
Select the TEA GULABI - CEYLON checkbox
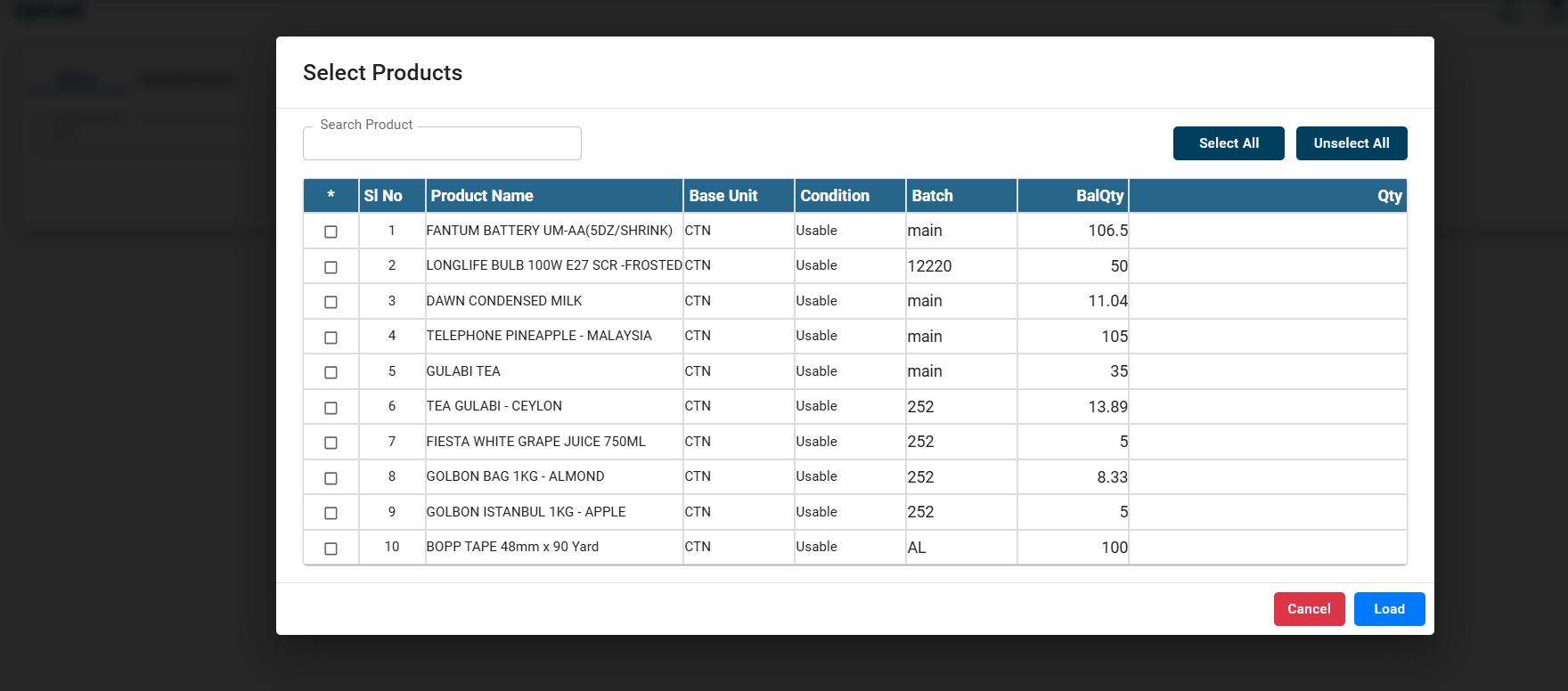click(331, 408)
